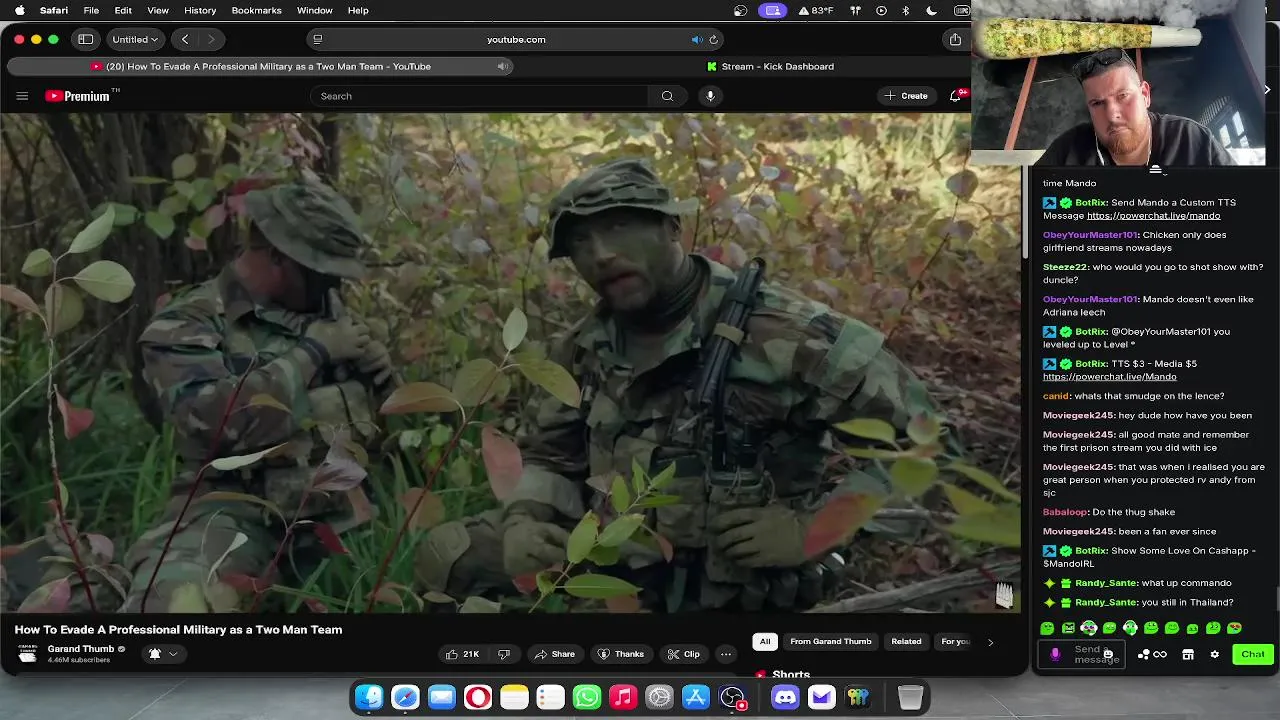Start voice search with the microphone icon

coord(710,96)
